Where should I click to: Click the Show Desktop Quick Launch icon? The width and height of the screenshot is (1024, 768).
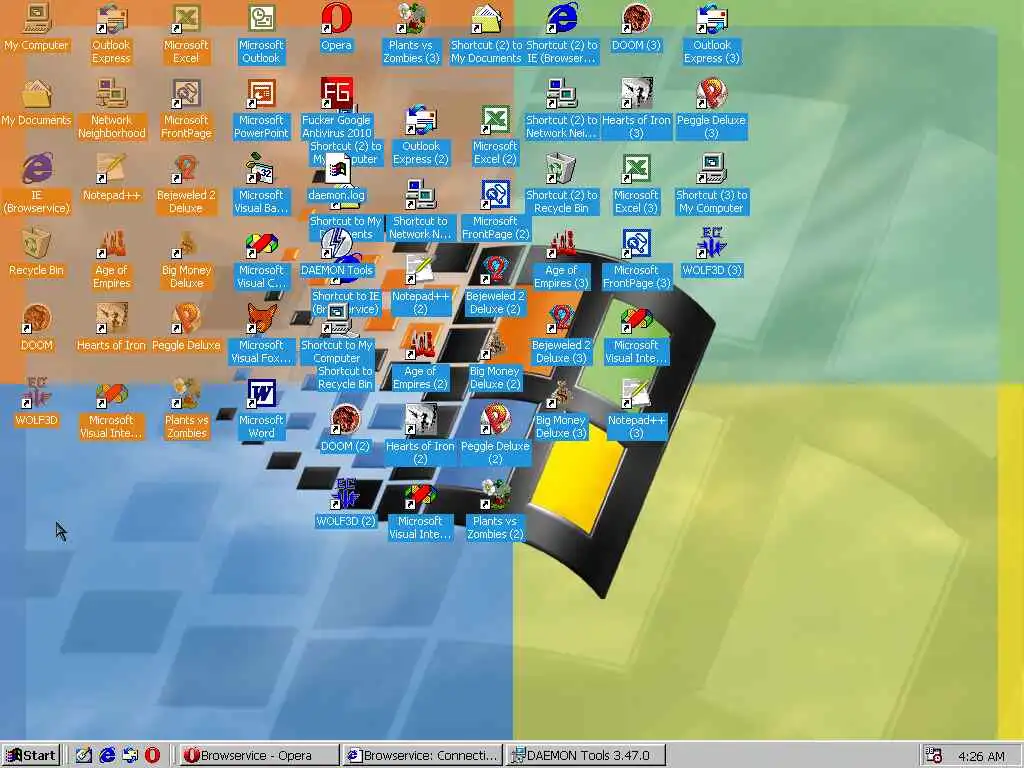click(83, 756)
